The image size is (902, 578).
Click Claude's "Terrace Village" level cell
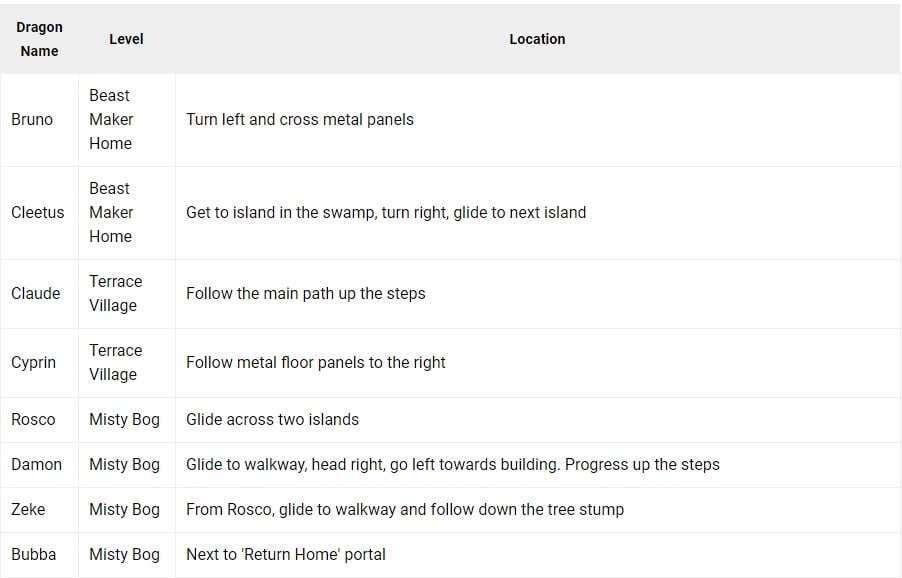click(x=115, y=293)
